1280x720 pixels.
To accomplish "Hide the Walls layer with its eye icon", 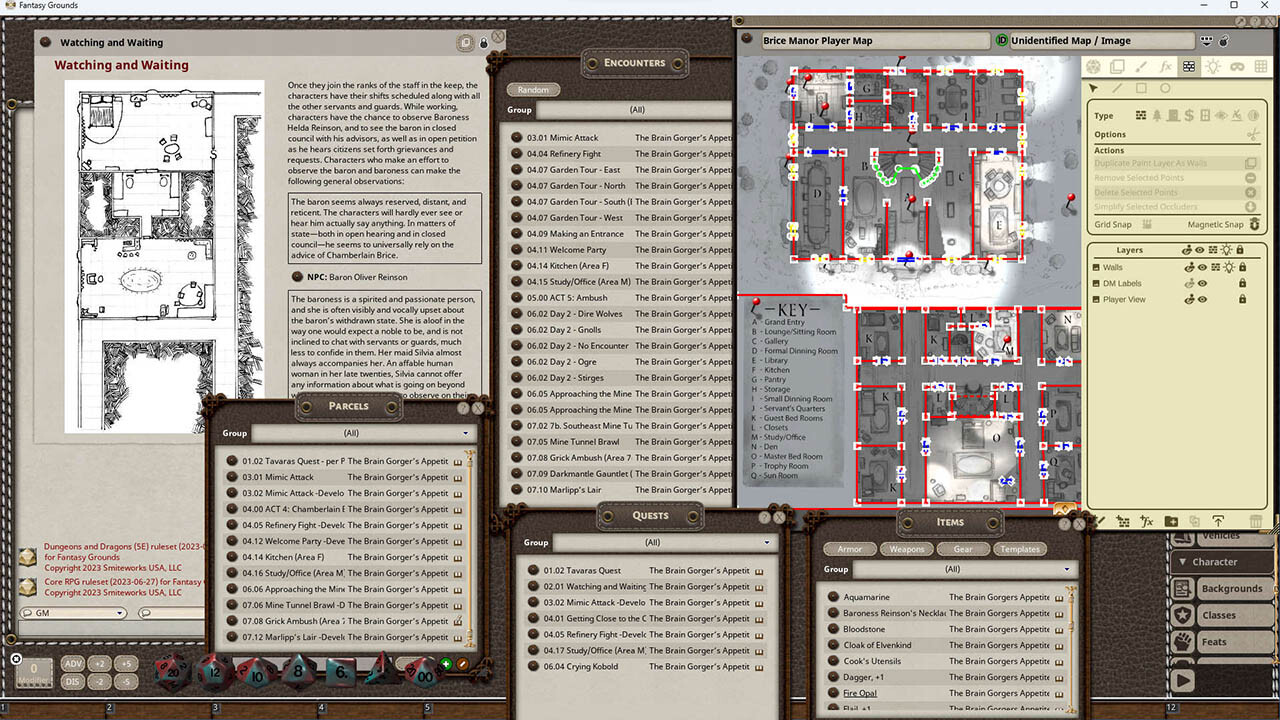I will [x=1201, y=267].
